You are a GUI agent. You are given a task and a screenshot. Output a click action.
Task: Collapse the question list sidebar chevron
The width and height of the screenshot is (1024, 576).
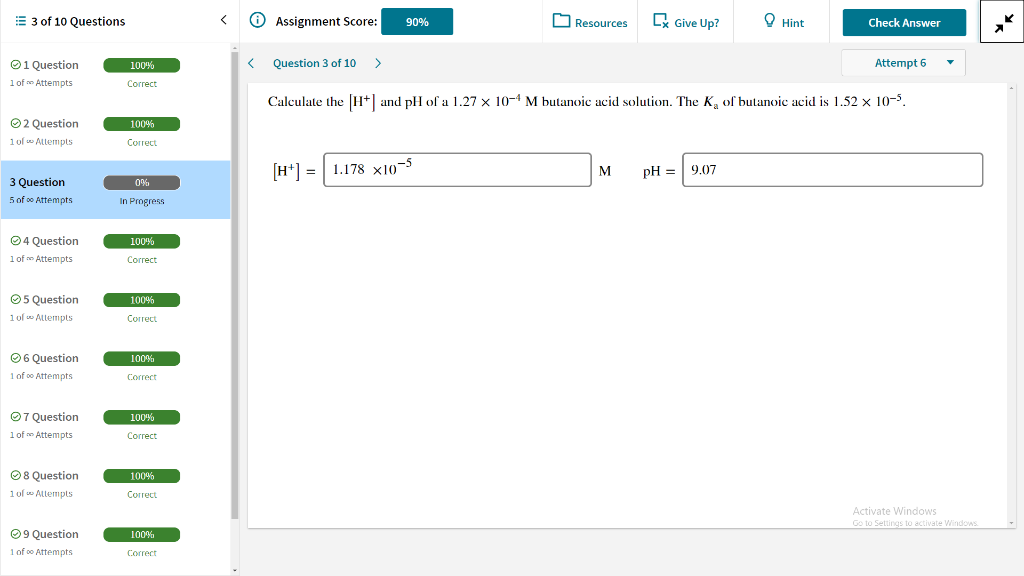click(224, 20)
